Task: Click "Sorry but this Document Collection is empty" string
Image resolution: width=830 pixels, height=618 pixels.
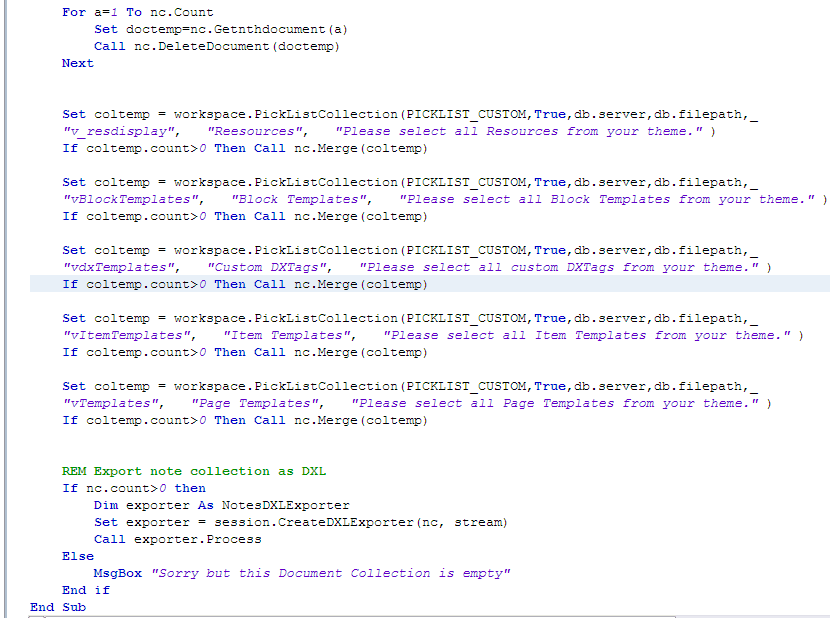Action: 331,573
